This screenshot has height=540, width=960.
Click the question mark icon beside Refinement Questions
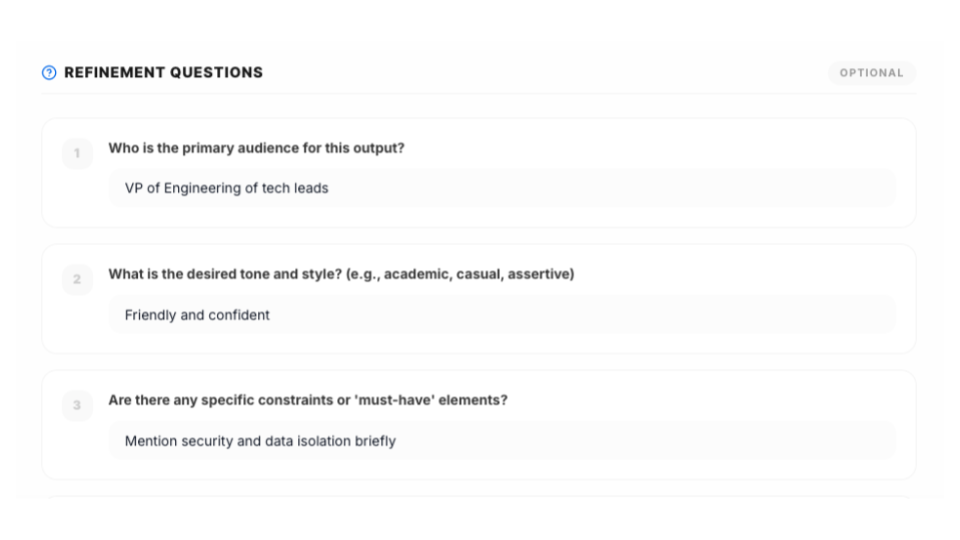pyautogui.click(x=49, y=73)
